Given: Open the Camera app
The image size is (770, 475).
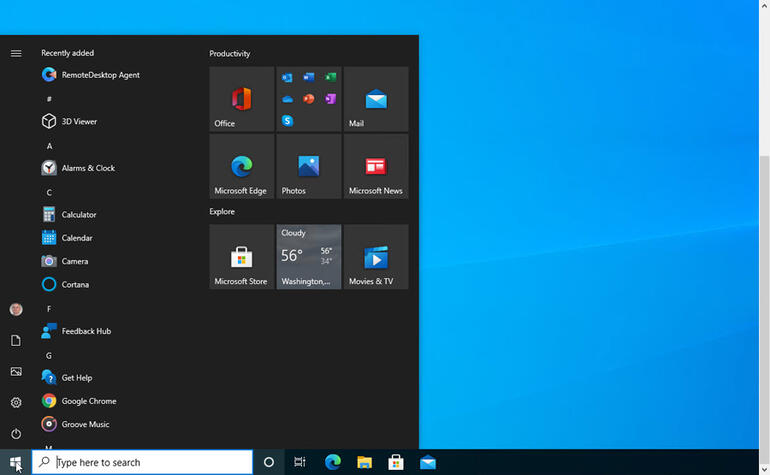Looking at the screenshot, I should pos(65,261).
